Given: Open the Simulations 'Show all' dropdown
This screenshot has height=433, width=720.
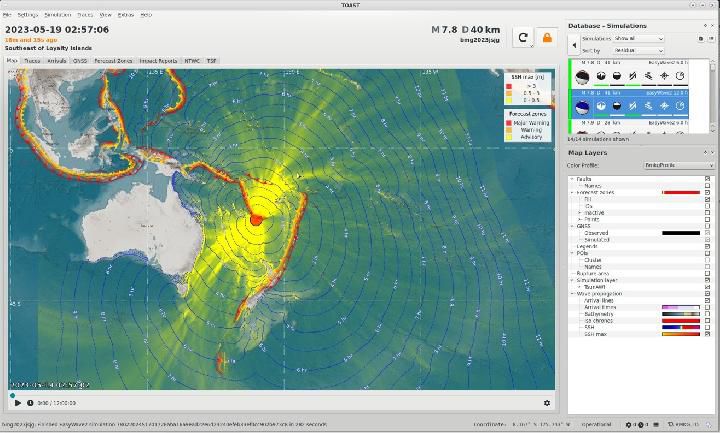Looking at the screenshot, I should (x=638, y=39).
